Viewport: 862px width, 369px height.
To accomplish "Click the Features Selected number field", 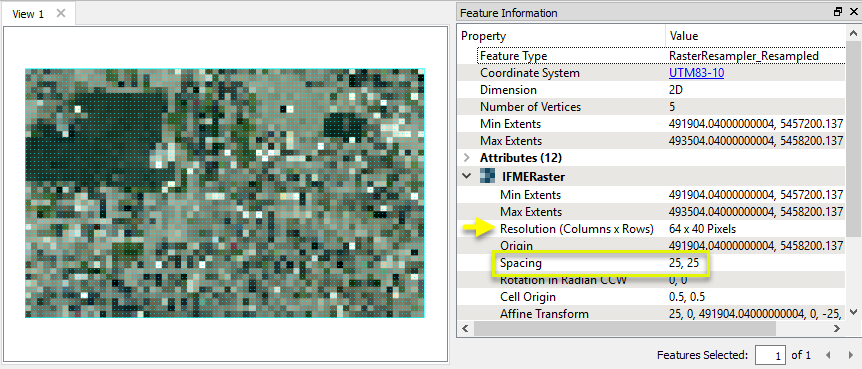I will click(x=770, y=355).
